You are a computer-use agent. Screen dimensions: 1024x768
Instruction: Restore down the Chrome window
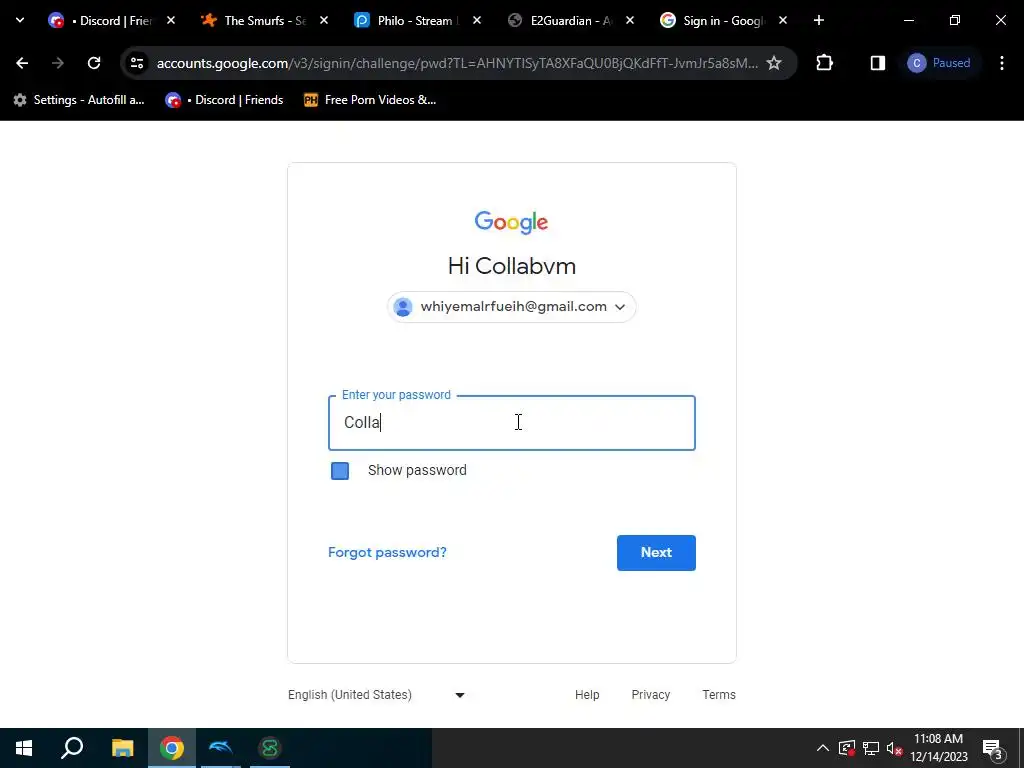pyautogui.click(x=955, y=21)
